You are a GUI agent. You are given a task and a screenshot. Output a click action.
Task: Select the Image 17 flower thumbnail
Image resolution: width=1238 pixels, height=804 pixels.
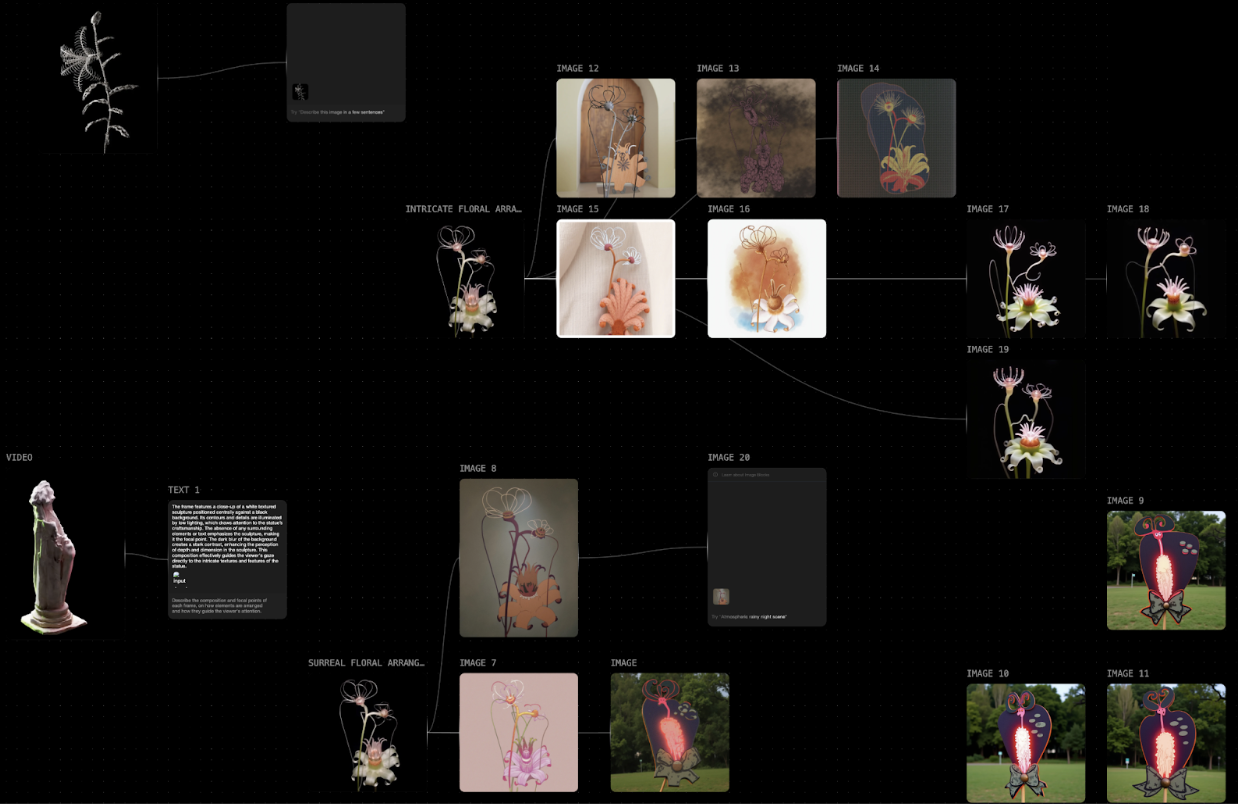click(x=1025, y=278)
